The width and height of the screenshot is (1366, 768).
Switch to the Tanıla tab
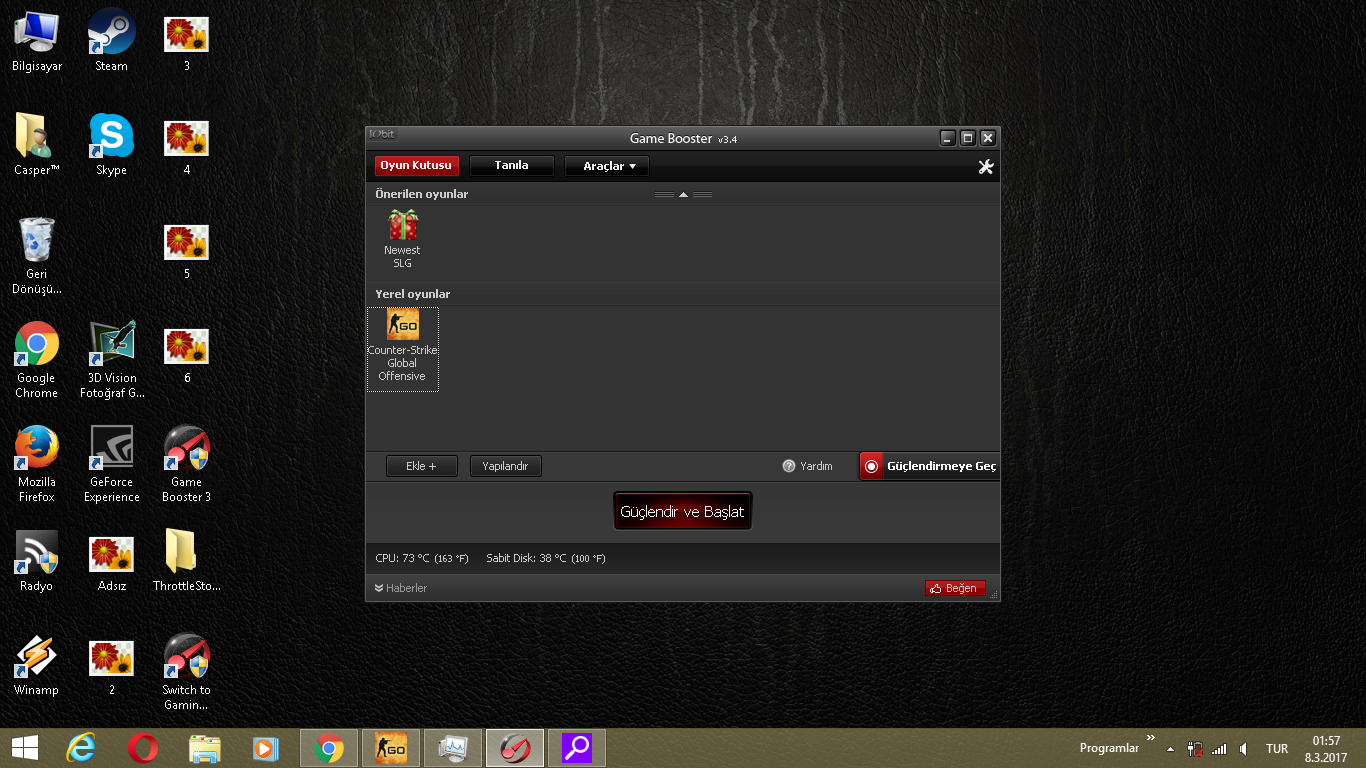pos(511,166)
